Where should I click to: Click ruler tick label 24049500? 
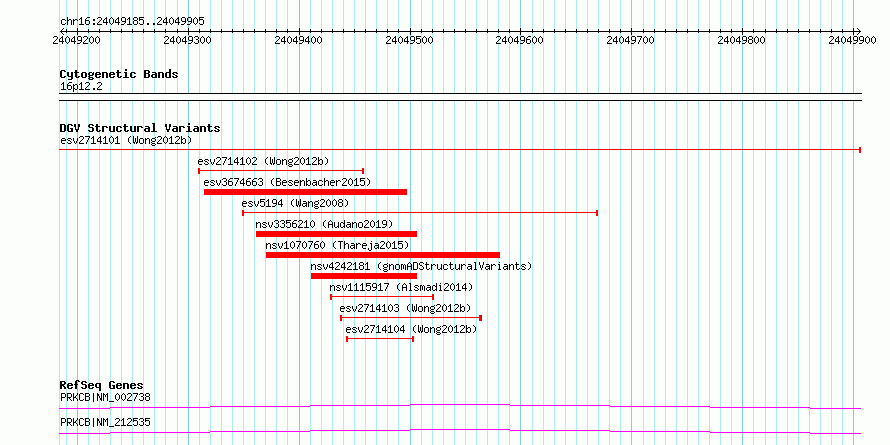pyautogui.click(x=409, y=40)
